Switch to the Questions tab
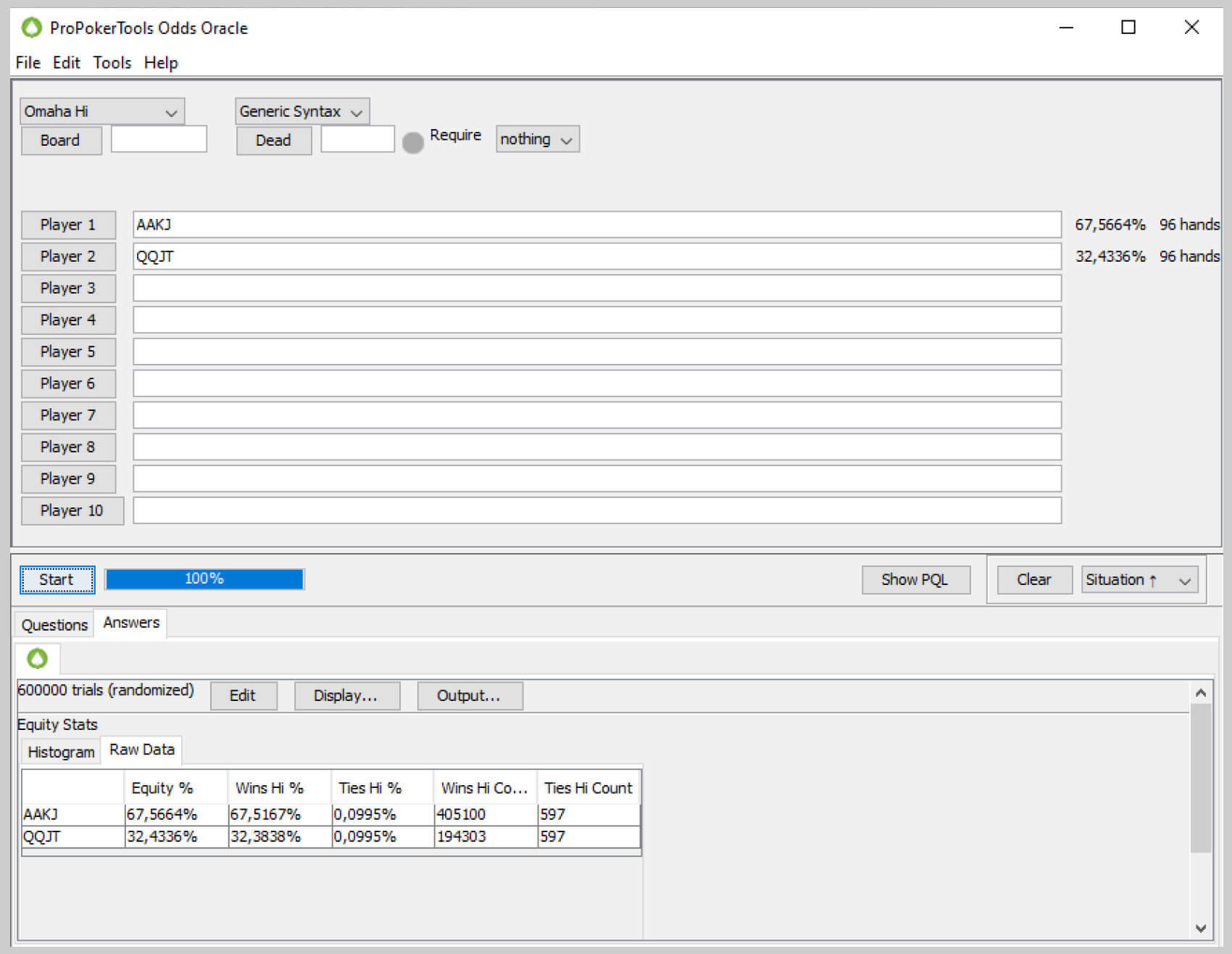Image resolution: width=1232 pixels, height=954 pixels. point(54,625)
